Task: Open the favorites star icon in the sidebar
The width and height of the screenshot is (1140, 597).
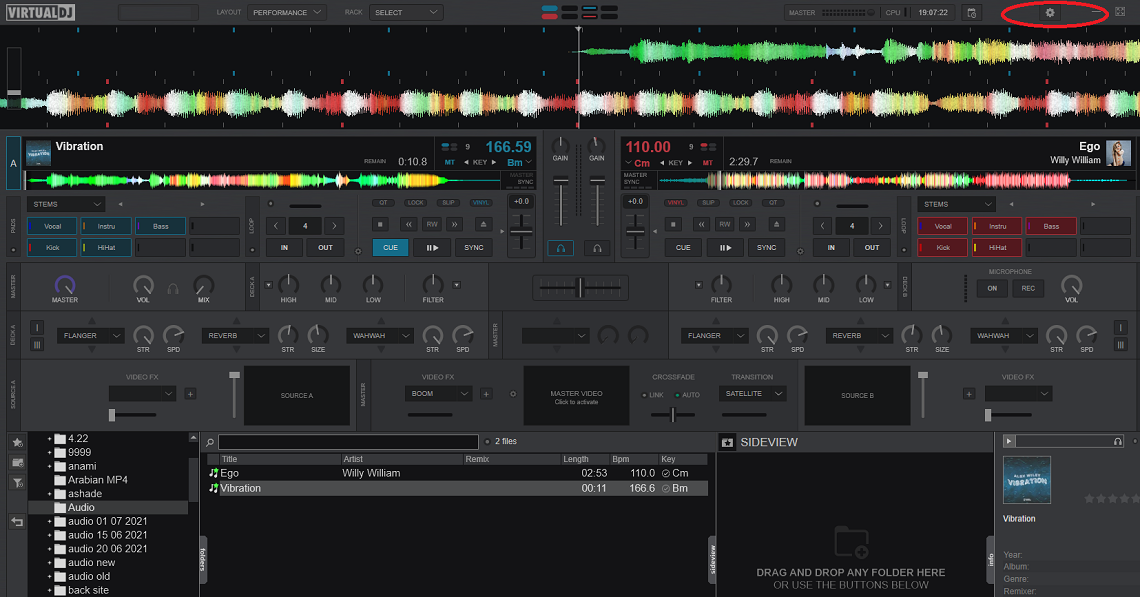Action: [x=17, y=441]
